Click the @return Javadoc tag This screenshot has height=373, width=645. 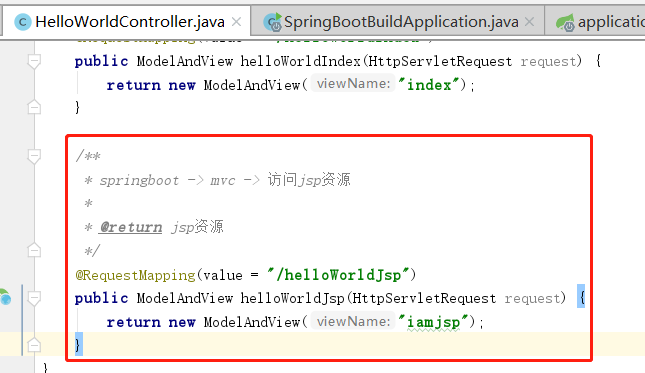[130, 227]
